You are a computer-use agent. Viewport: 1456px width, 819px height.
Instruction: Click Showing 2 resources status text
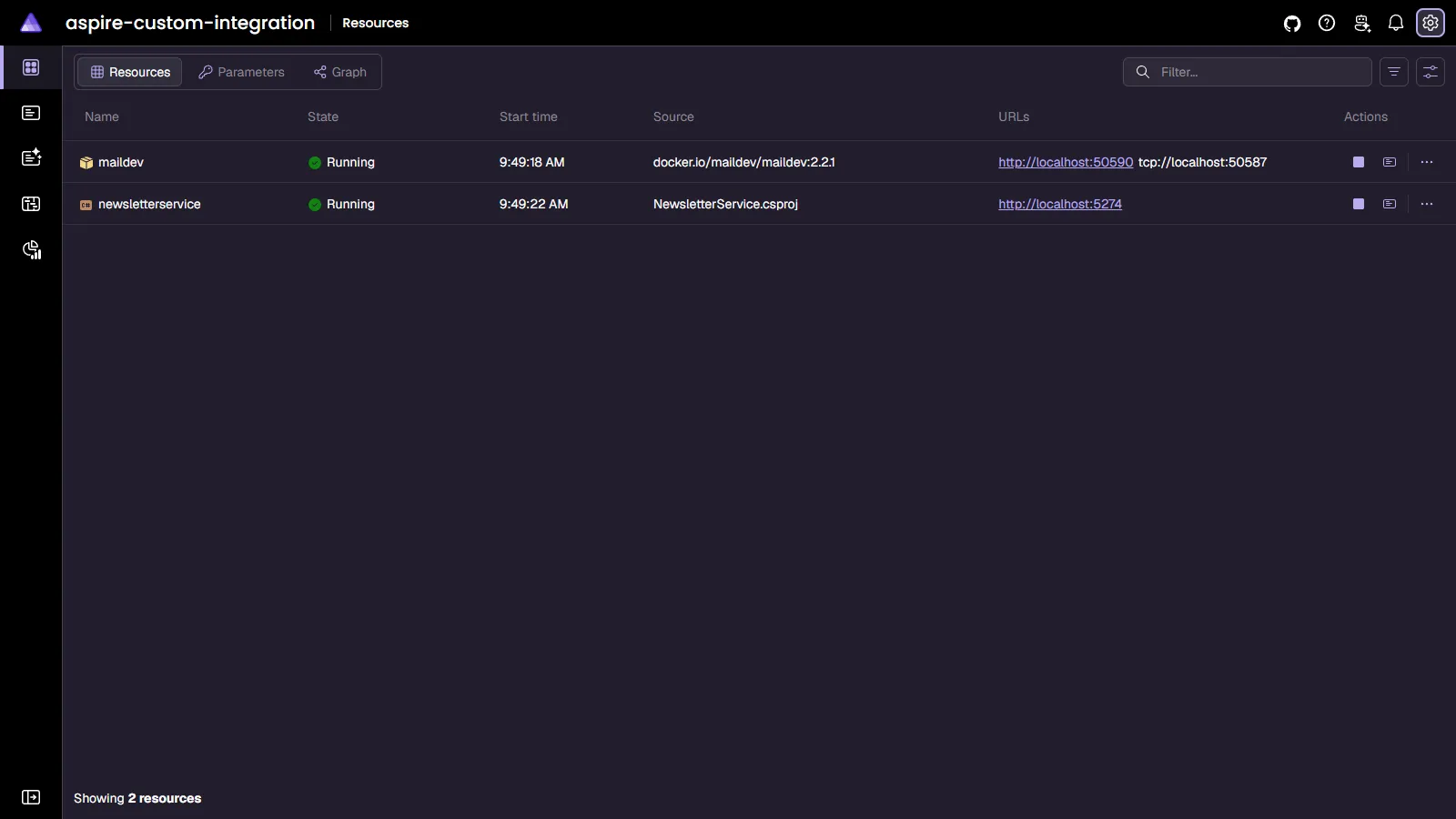137,798
